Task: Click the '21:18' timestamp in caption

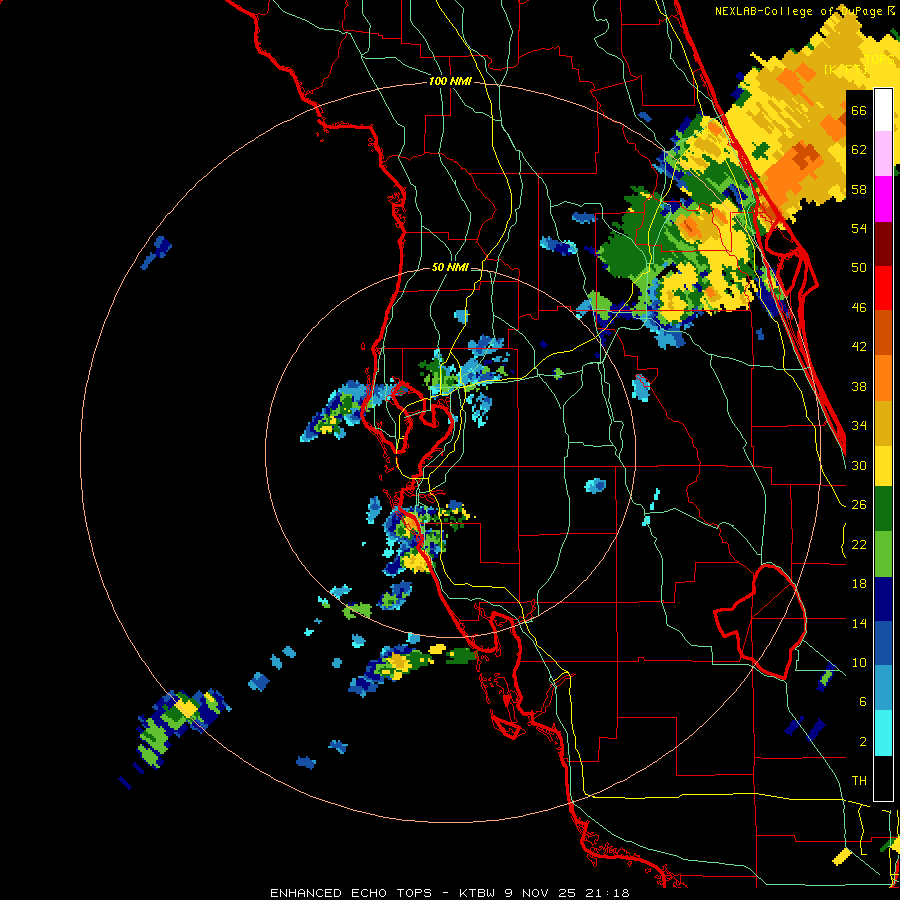Action: [608, 893]
